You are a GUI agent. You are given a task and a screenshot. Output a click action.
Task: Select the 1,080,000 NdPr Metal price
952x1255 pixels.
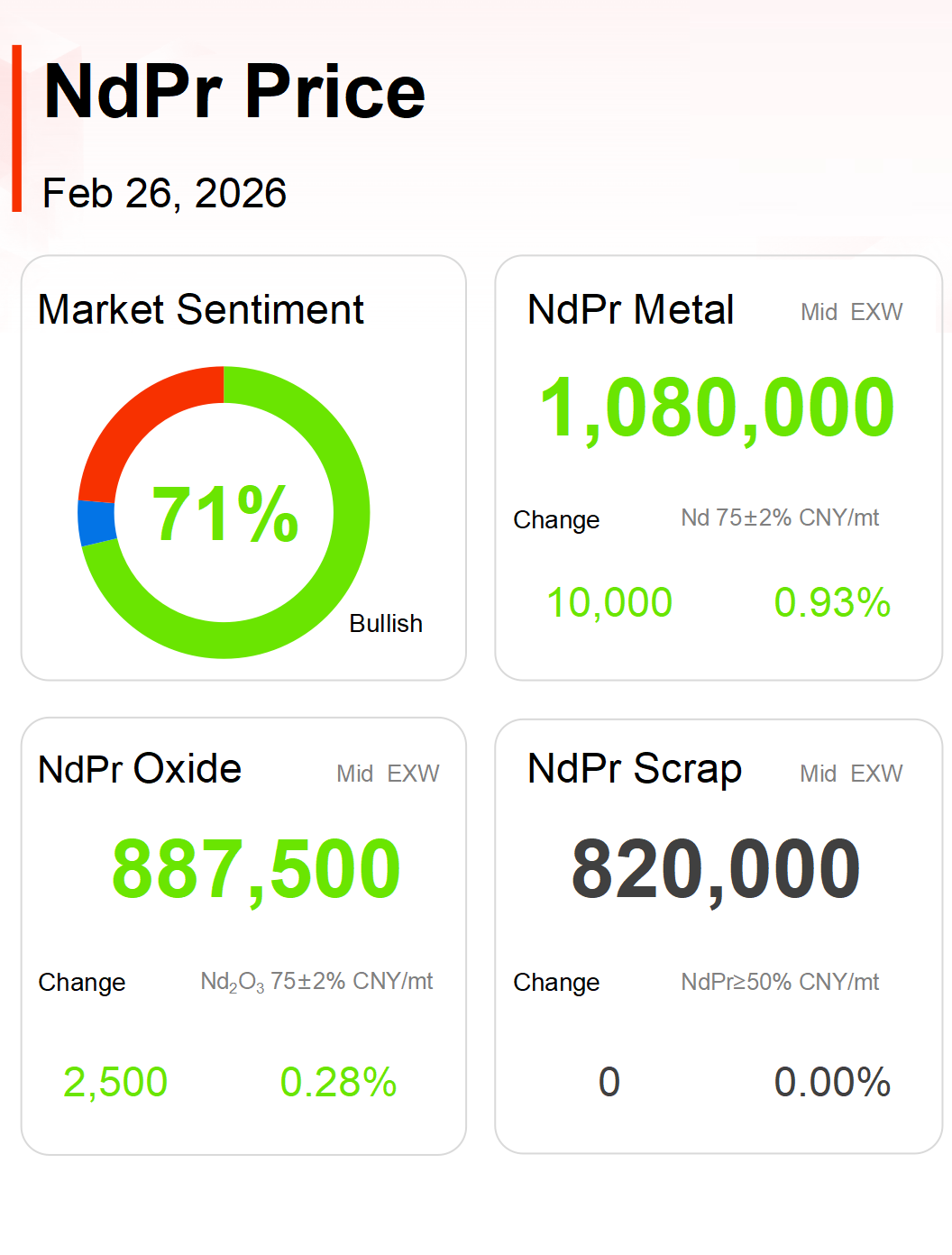[x=717, y=408]
